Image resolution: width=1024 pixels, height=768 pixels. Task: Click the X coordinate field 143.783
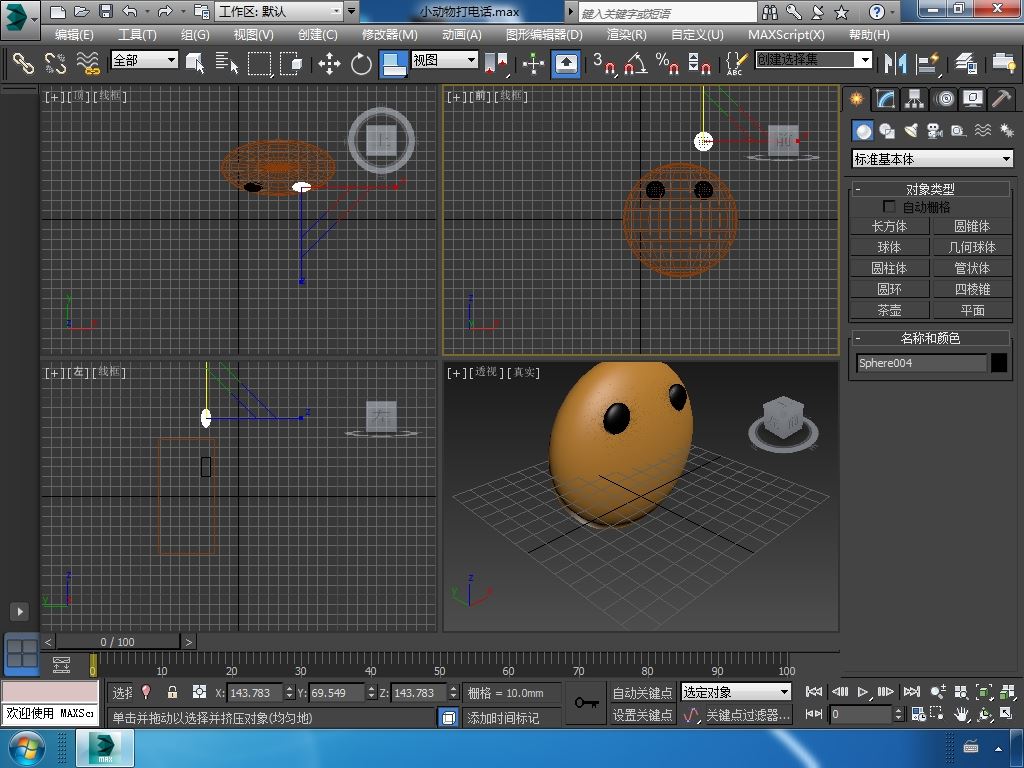(x=255, y=692)
